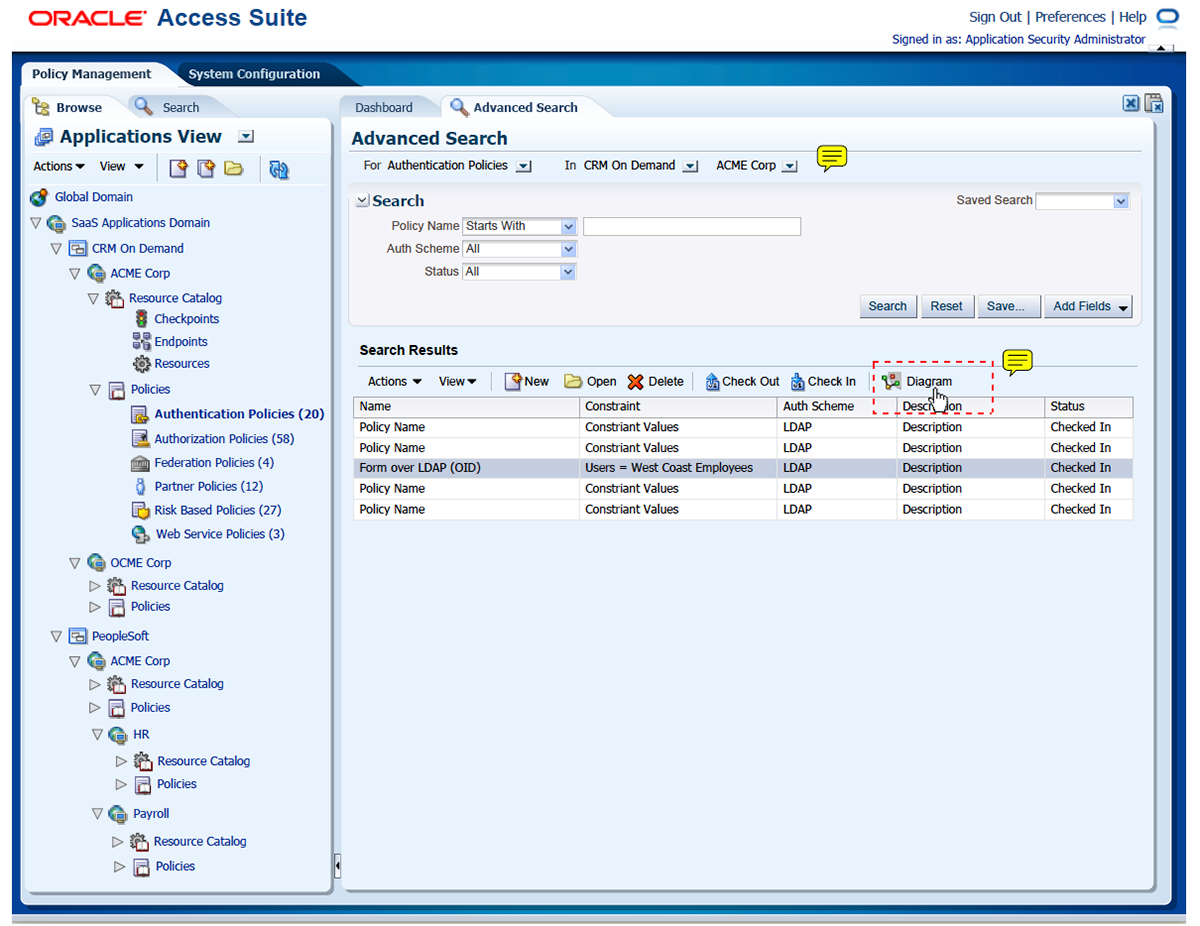Collapse the SaaS Applications Domain node
Viewport: 1200px width, 926px height.
(37, 223)
